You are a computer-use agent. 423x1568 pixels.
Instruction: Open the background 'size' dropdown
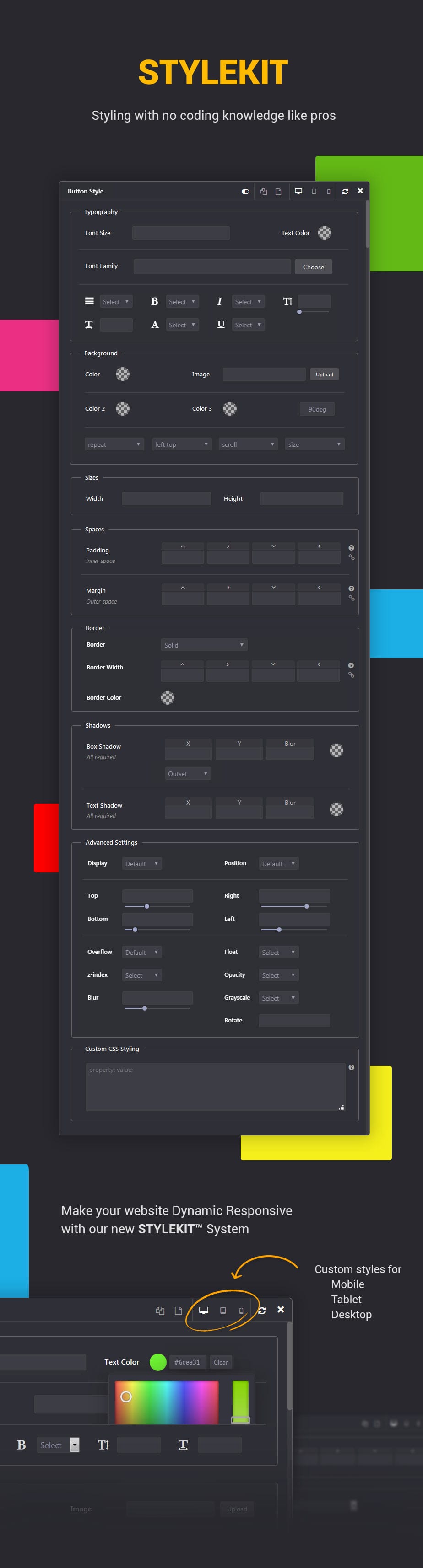coord(315,444)
